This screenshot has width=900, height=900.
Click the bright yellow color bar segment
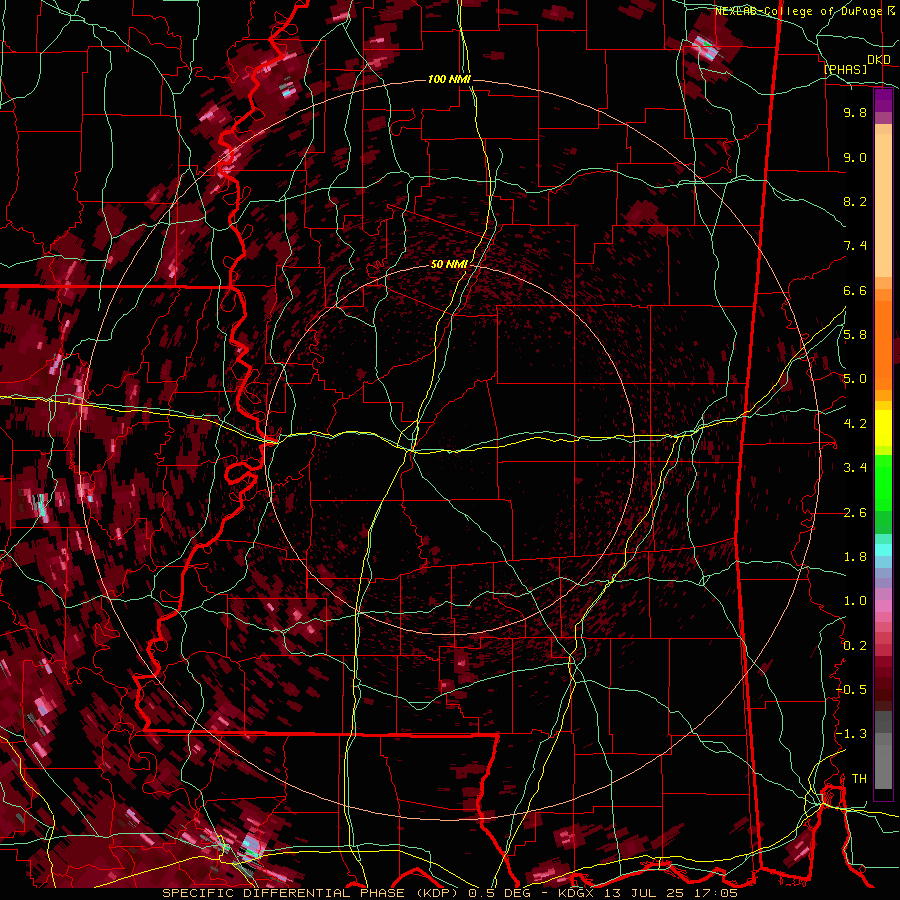pos(883,428)
